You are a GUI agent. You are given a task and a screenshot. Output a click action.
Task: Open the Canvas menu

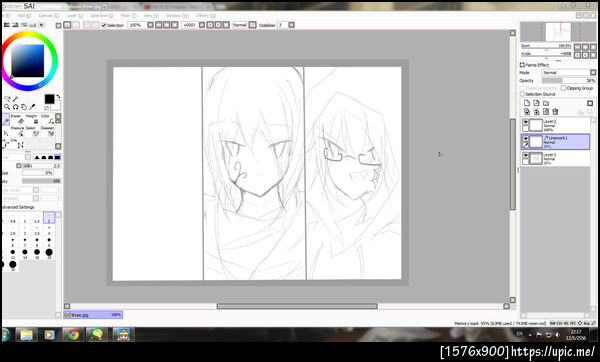tap(49, 16)
